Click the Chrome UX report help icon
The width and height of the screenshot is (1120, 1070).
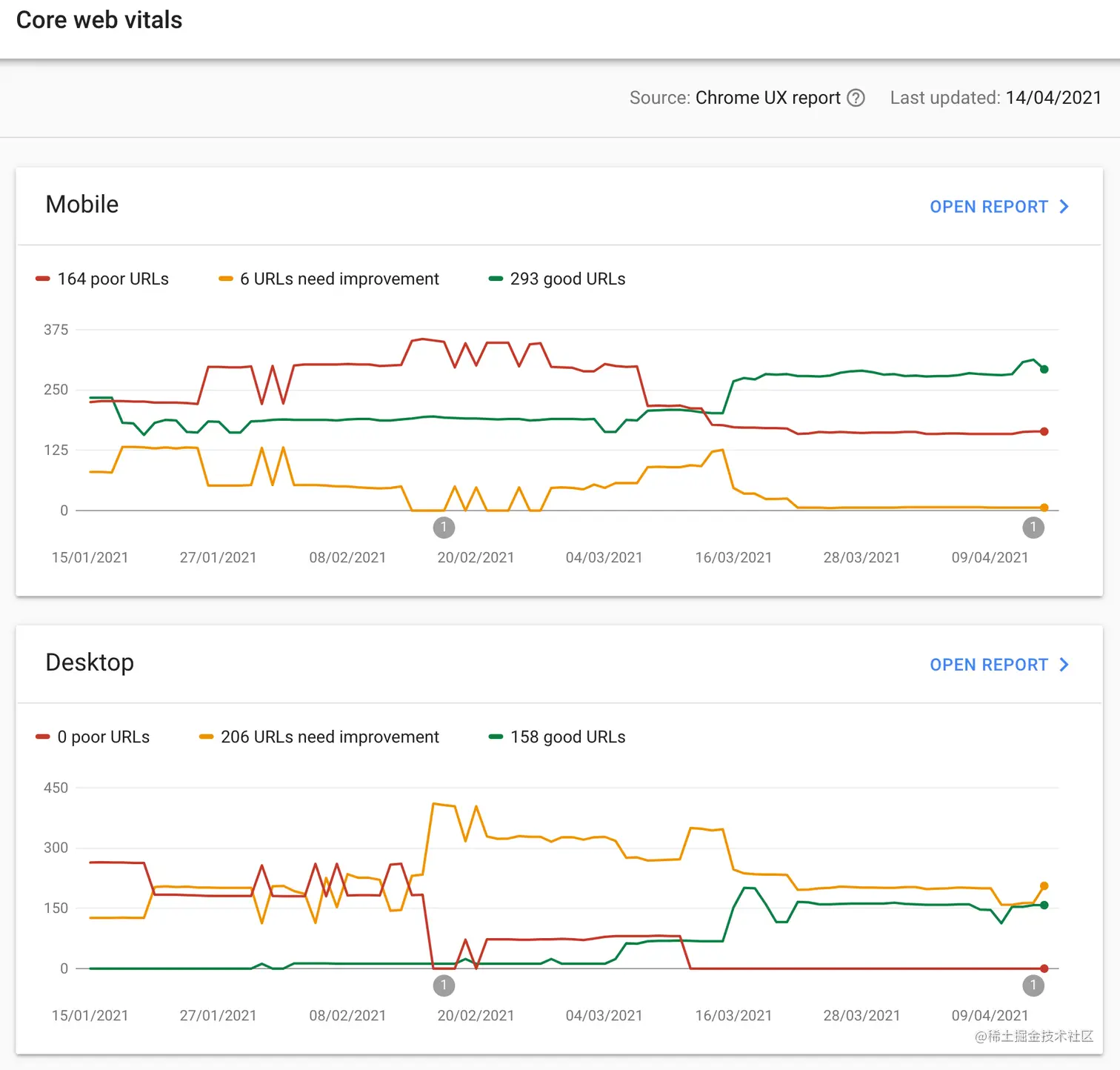click(856, 98)
